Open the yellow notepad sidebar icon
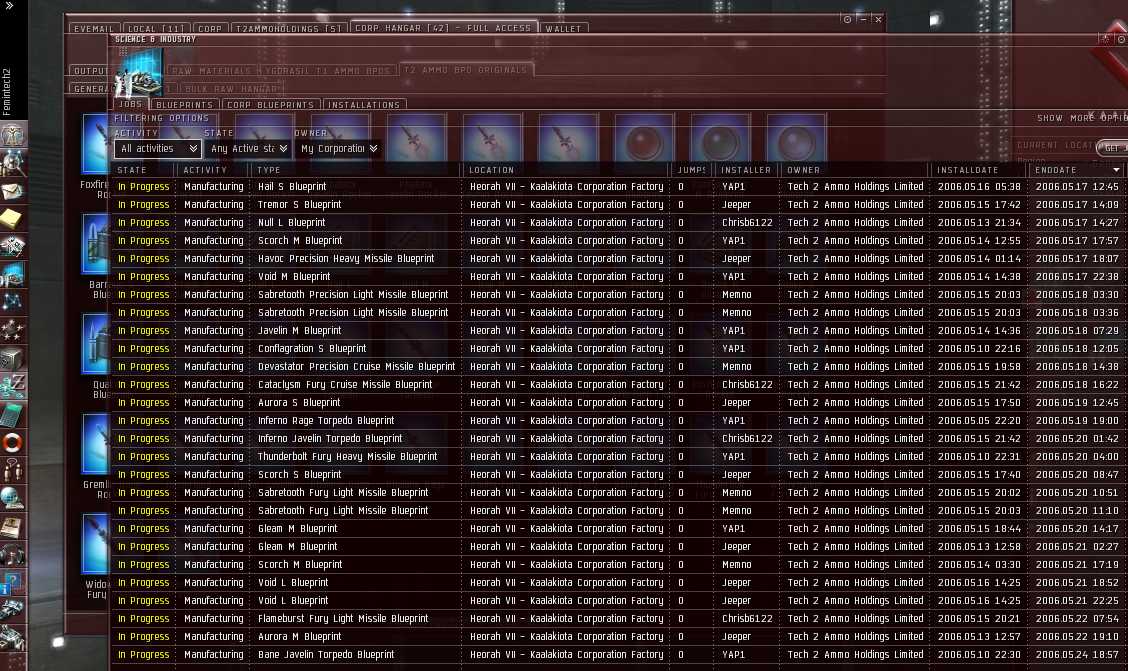Screen dimensions: 1128x671 13,219
